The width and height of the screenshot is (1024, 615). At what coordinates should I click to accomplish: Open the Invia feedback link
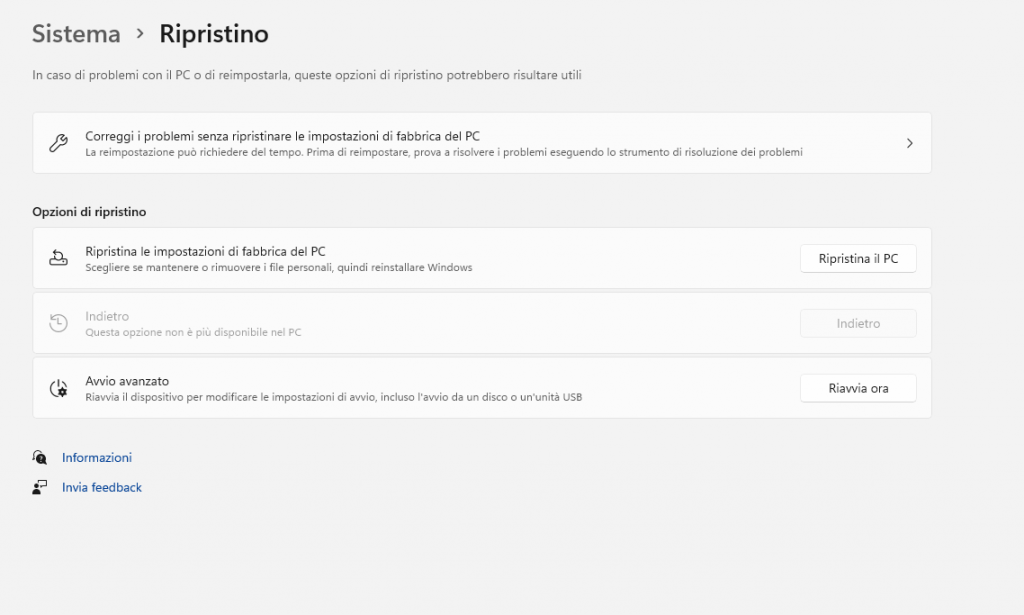102,488
